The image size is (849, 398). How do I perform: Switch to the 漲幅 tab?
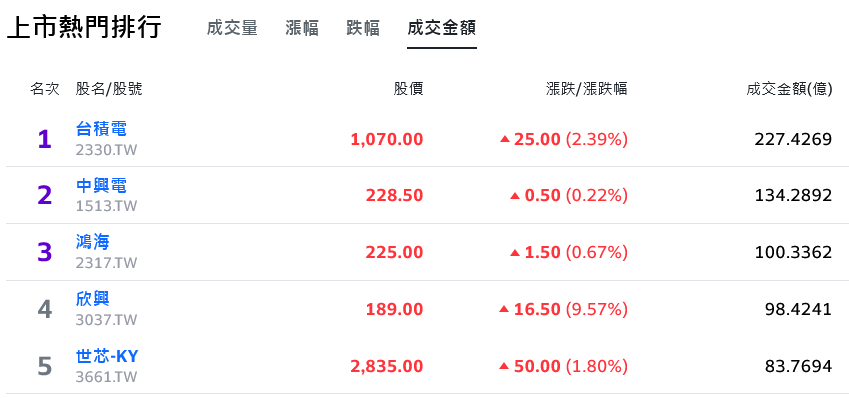[x=302, y=28]
